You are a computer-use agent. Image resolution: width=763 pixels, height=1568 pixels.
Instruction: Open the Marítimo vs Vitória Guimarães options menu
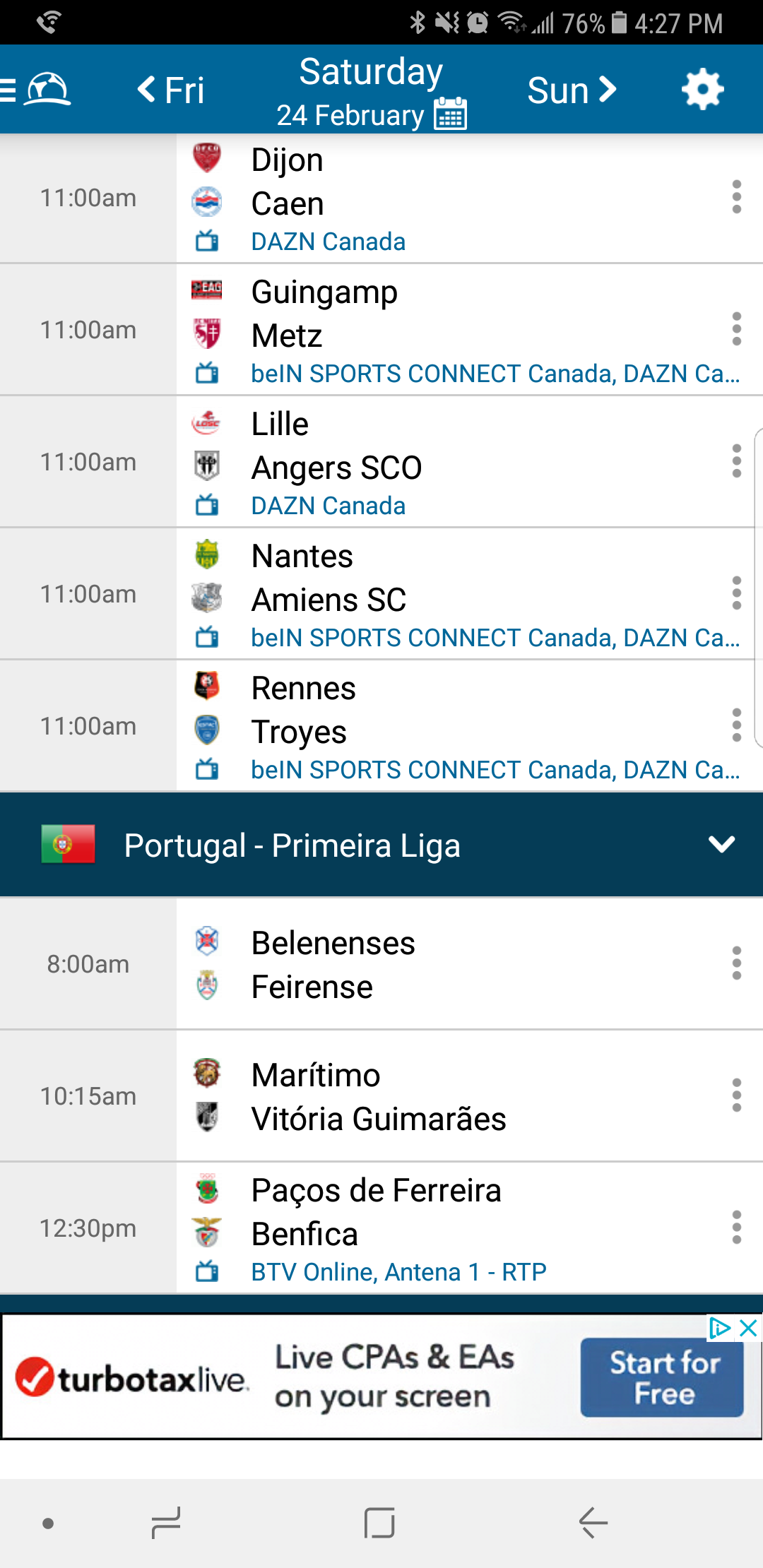(x=736, y=1095)
